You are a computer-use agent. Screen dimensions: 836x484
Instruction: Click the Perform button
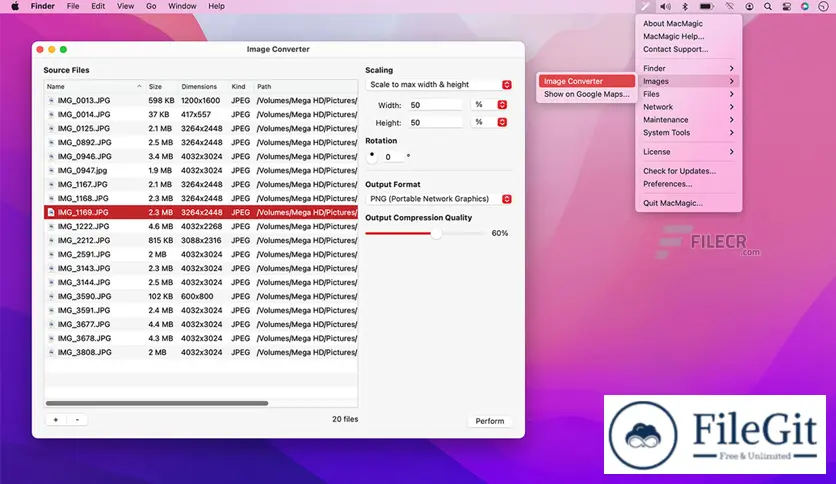(489, 421)
